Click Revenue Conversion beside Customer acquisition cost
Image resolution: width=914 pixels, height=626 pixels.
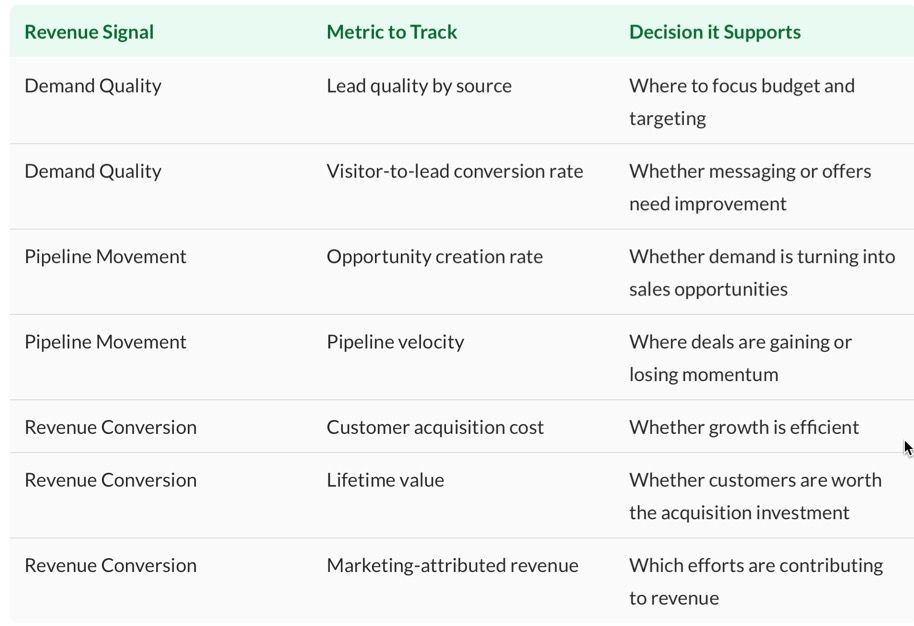tap(111, 427)
